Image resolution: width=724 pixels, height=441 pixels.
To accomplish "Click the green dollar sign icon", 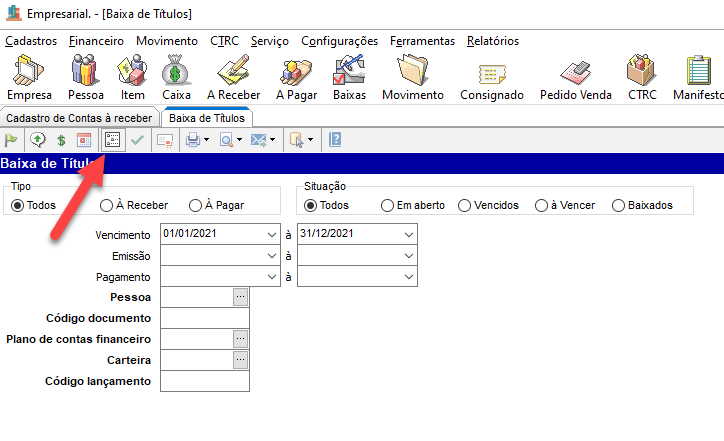I will click(x=61, y=140).
